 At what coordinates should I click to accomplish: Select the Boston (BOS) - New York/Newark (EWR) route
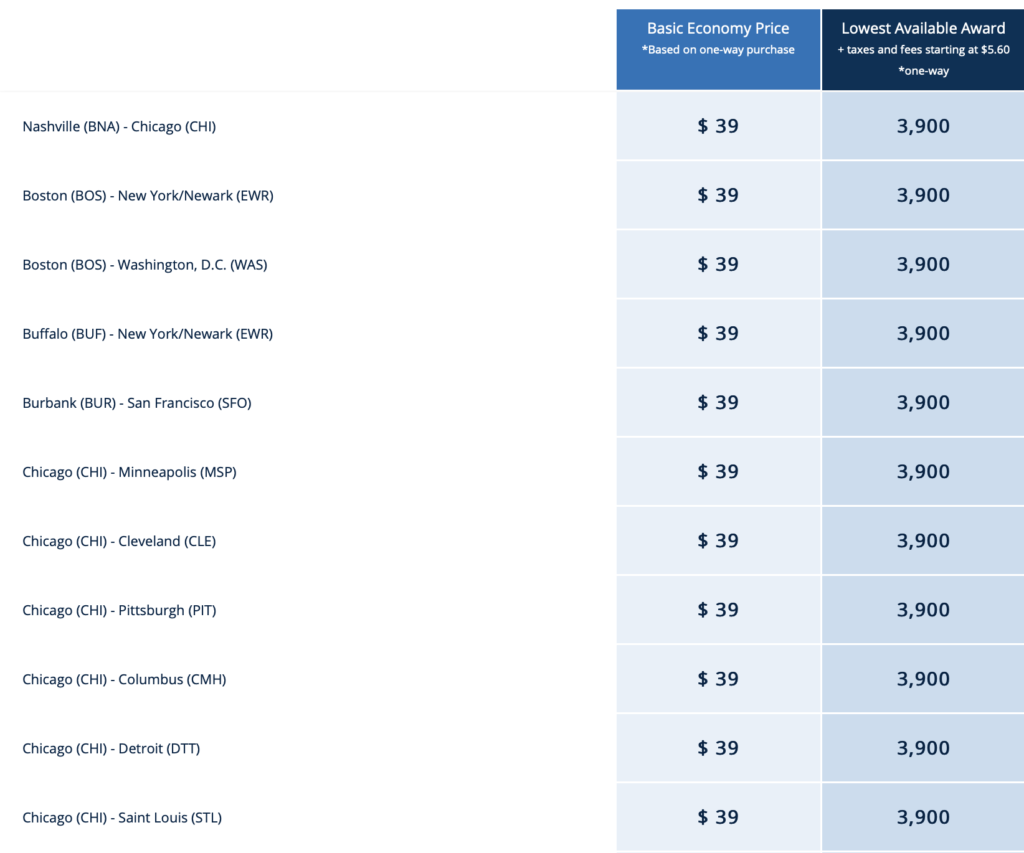coord(147,195)
